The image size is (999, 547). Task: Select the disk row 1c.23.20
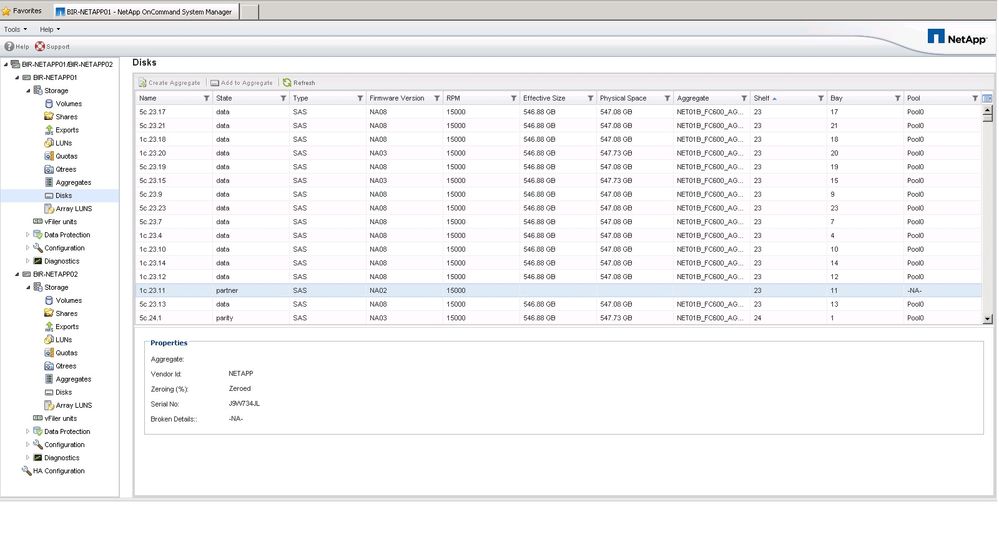point(557,153)
